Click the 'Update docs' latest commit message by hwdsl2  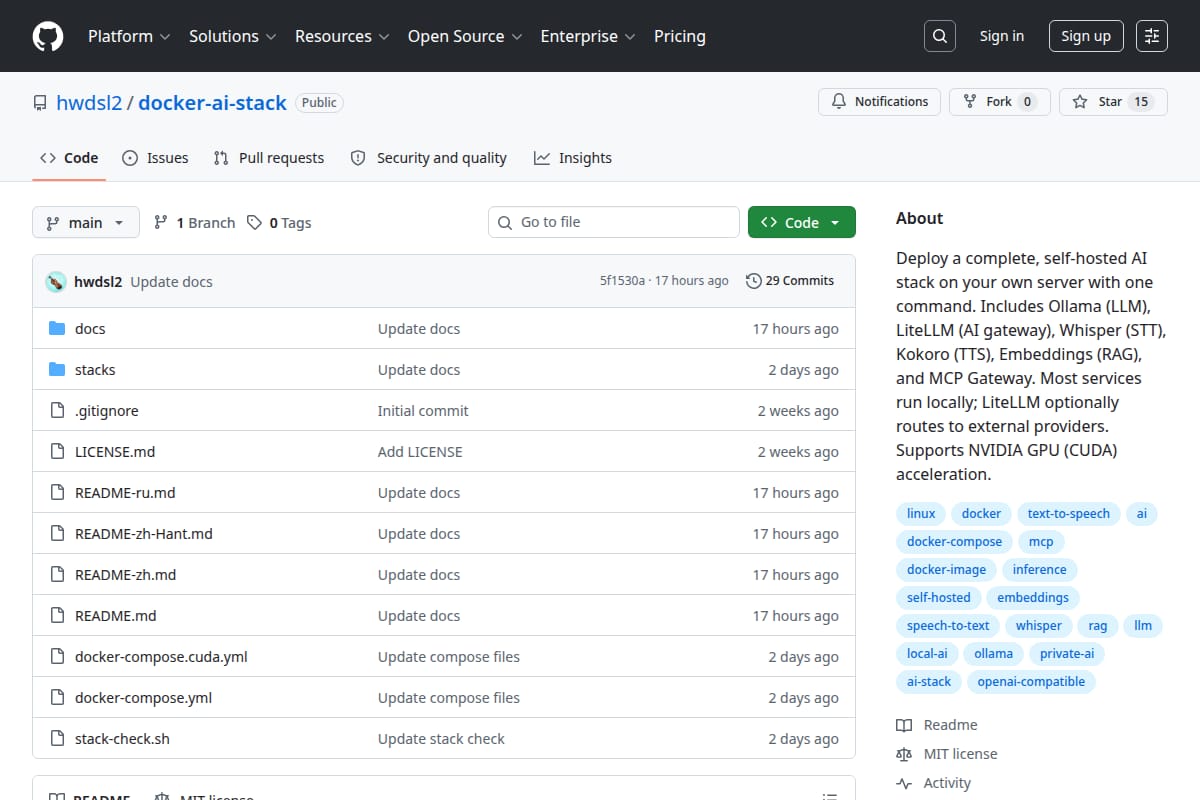click(171, 282)
